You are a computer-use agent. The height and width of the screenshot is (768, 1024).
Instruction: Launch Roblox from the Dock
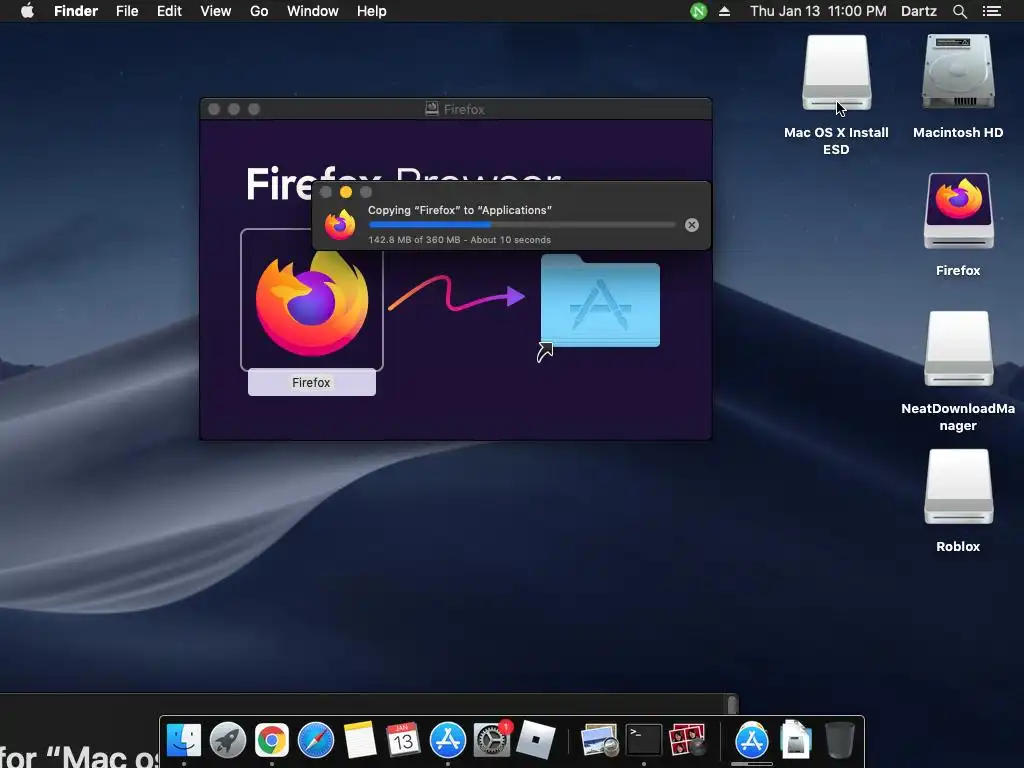pyautogui.click(x=536, y=741)
